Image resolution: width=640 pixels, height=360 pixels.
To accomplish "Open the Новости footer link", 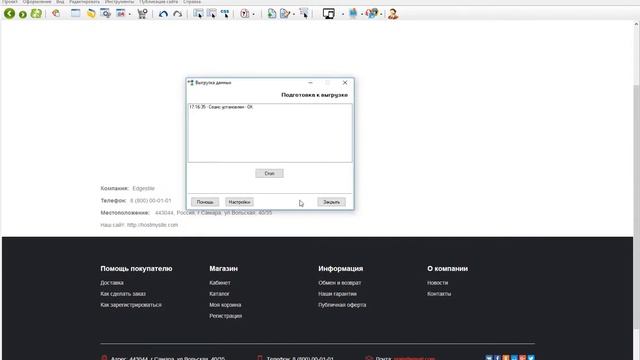I will [438, 282].
